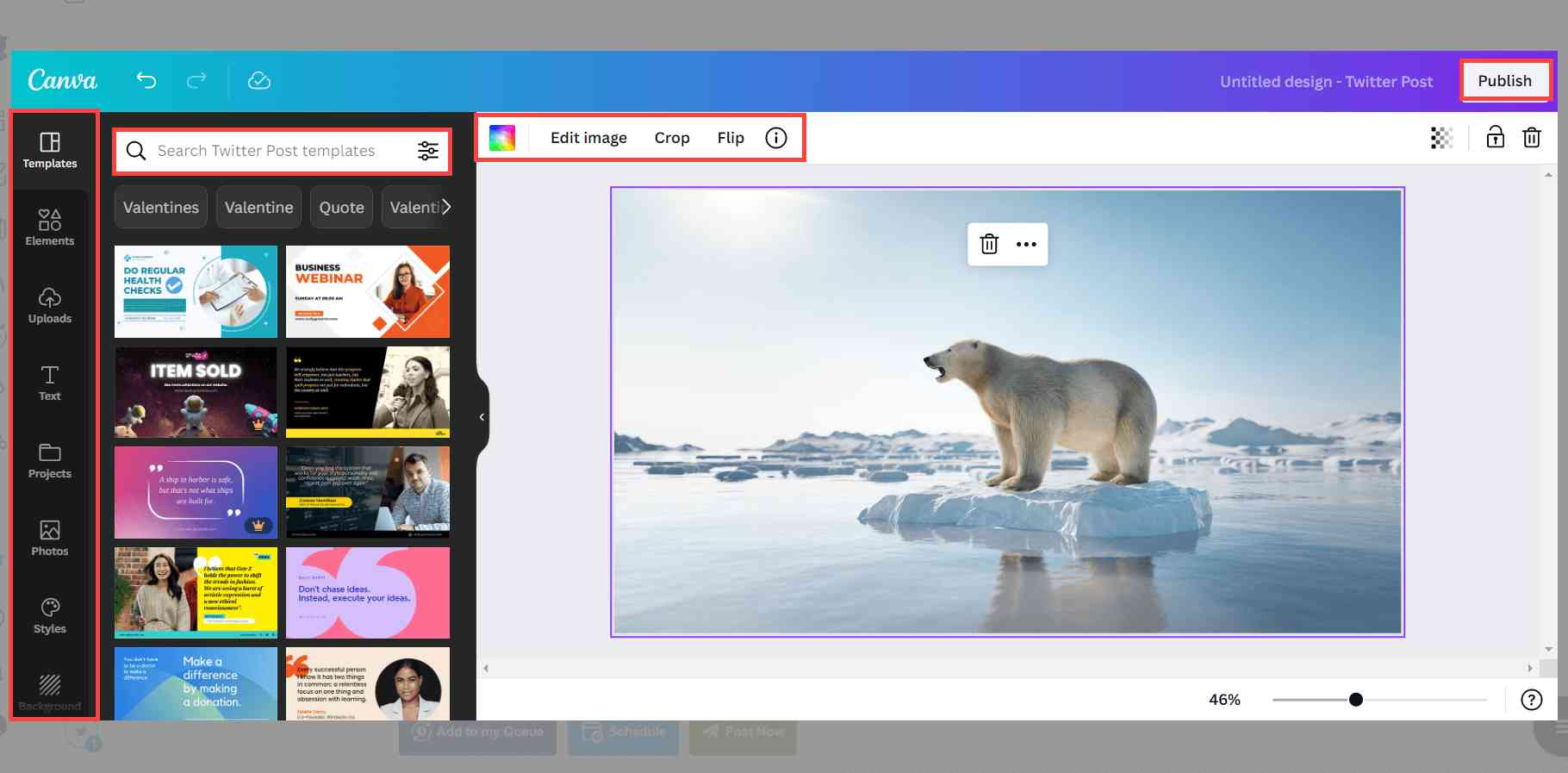Delete element using top toolbar trash
The height and width of the screenshot is (773, 1568).
(1532, 137)
